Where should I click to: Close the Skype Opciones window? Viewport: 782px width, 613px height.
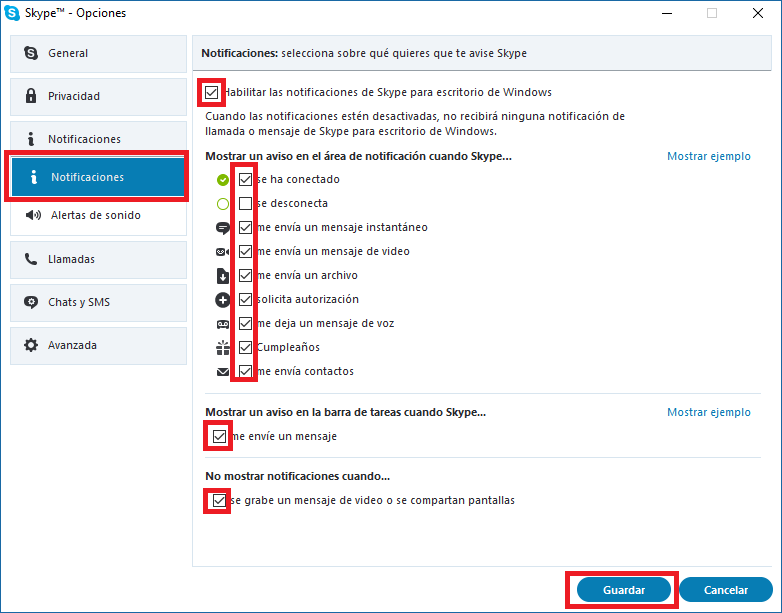[758, 13]
